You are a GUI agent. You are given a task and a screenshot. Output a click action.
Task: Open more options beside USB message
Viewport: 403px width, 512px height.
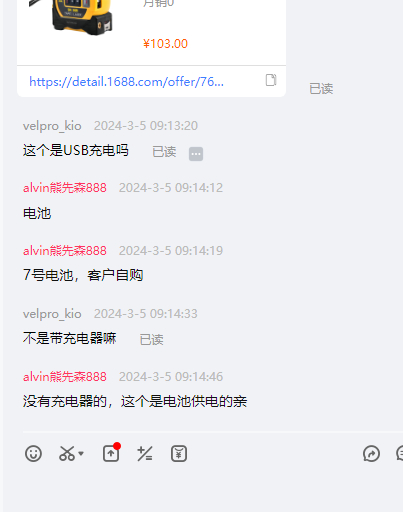pos(196,154)
